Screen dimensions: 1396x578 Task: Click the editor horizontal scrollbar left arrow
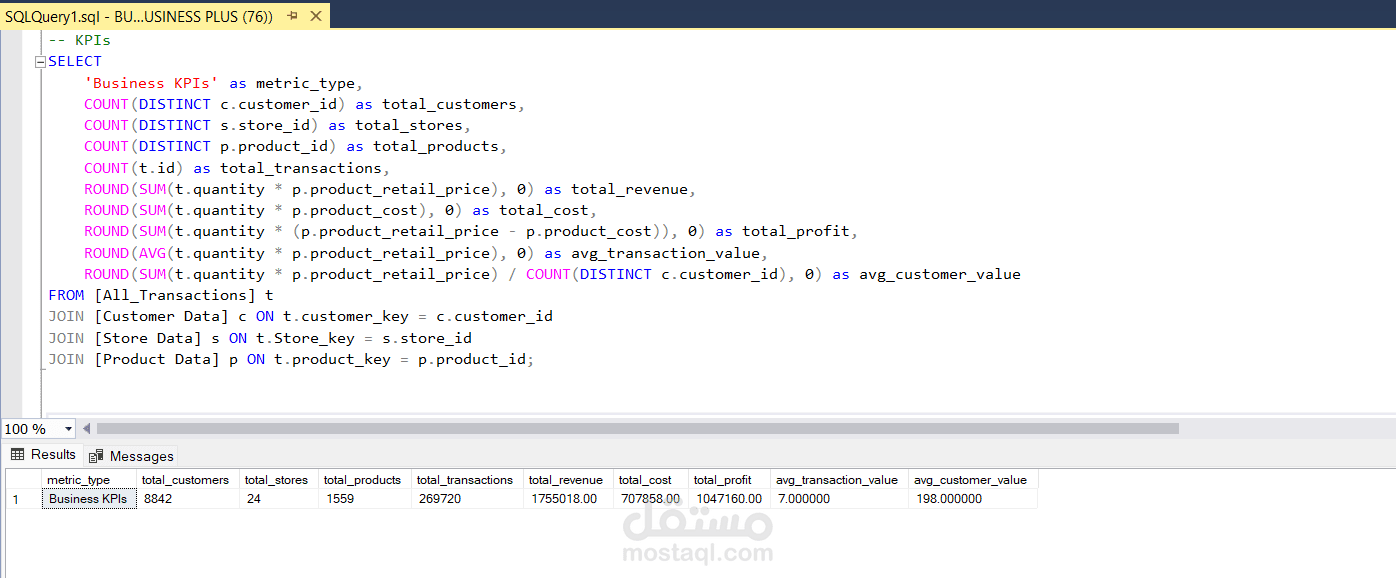(87, 429)
